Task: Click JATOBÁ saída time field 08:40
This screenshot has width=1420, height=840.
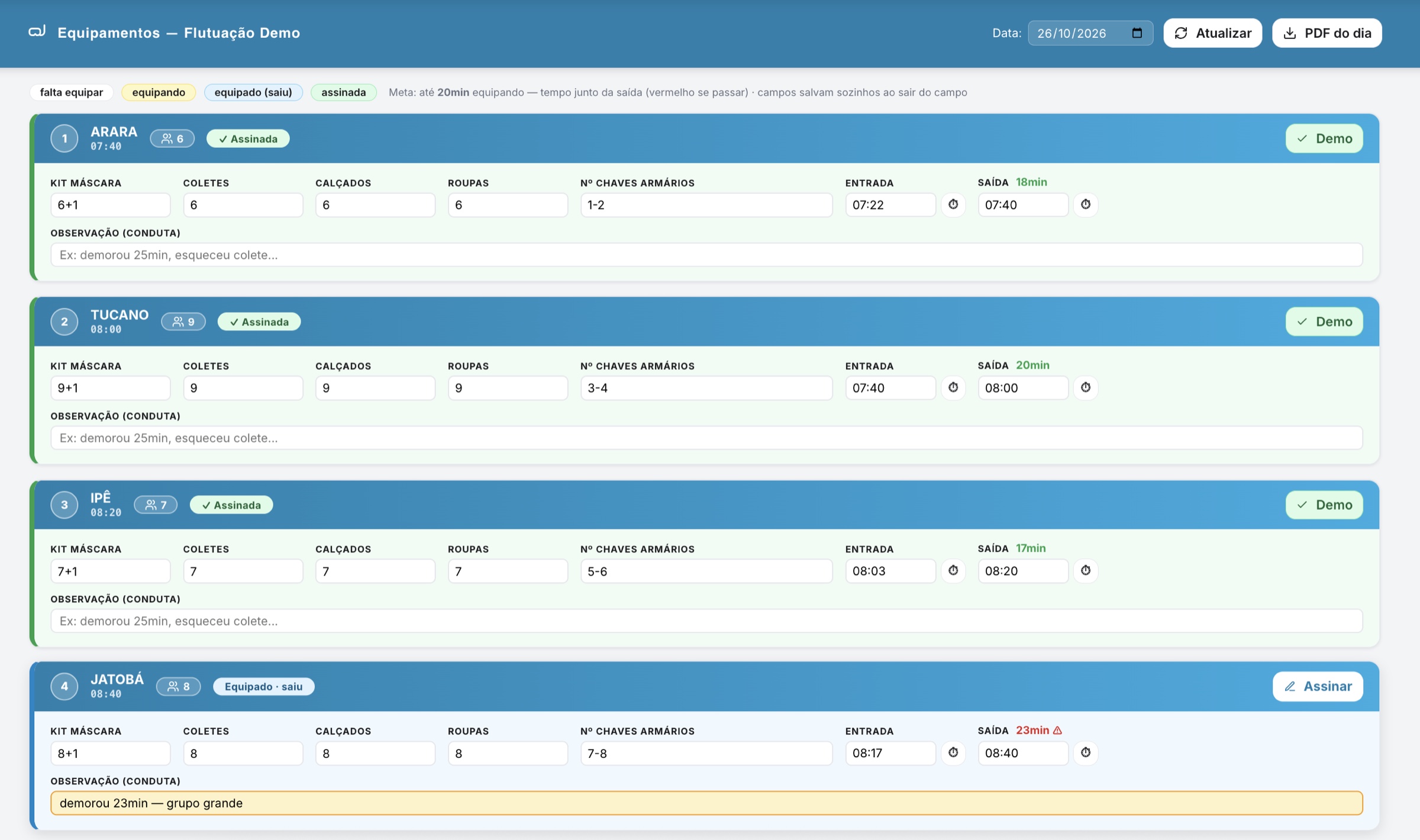Action: tap(1023, 752)
